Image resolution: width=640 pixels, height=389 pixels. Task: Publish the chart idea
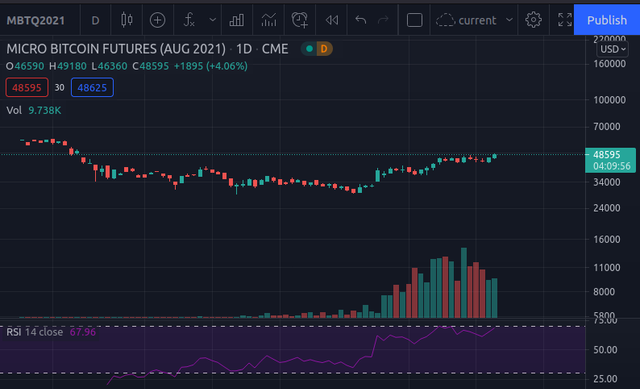coord(607,20)
